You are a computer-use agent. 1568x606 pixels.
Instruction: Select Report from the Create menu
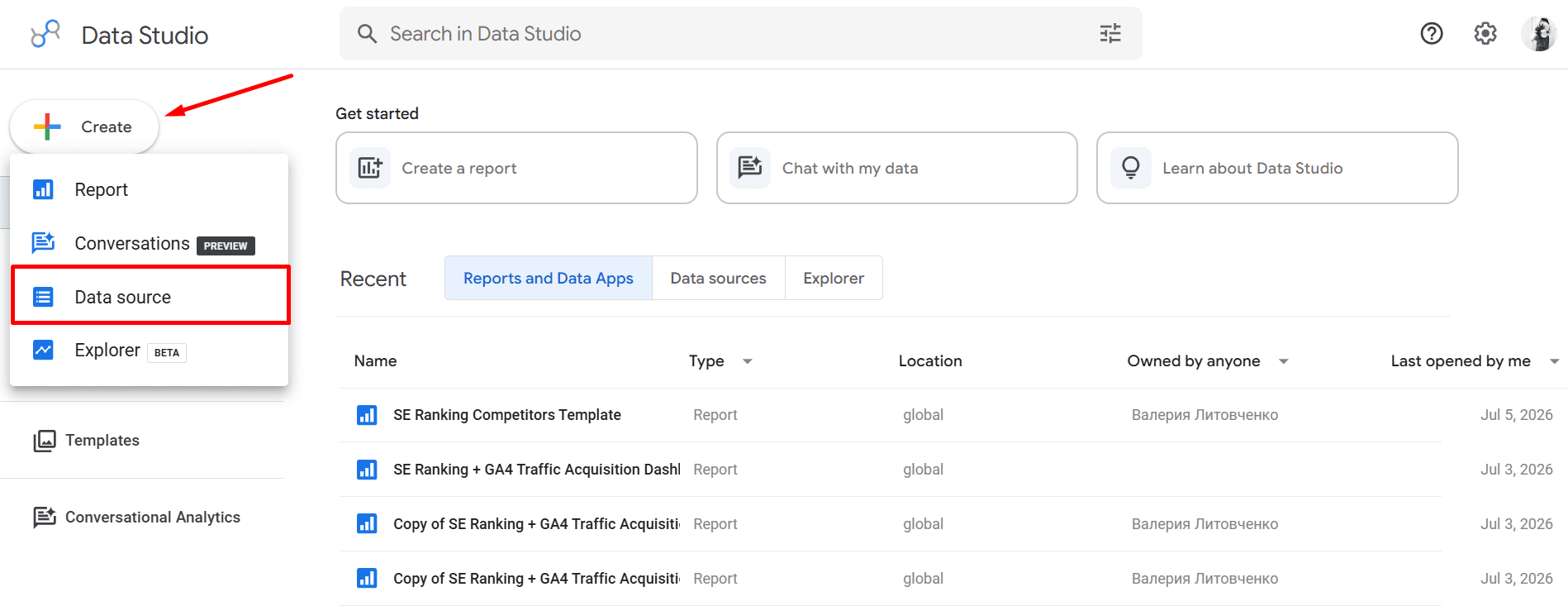click(150, 189)
